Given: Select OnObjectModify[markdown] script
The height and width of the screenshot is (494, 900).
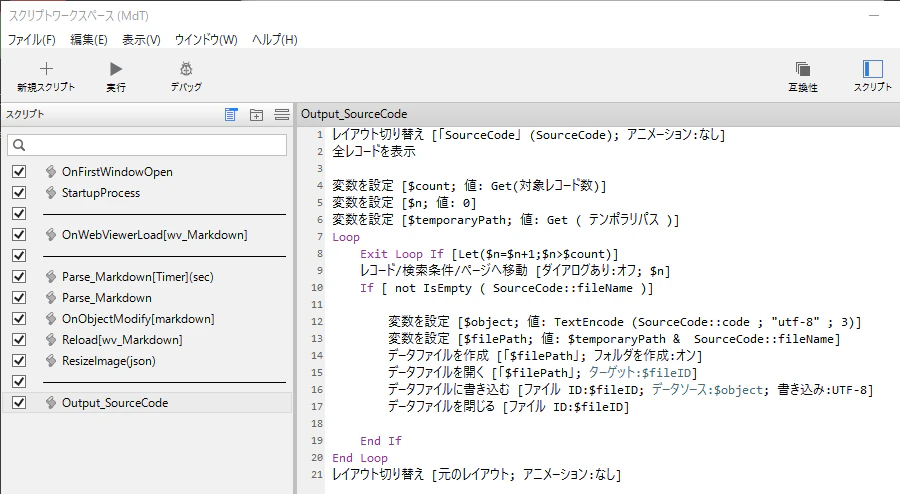Looking at the screenshot, I should (138, 318).
